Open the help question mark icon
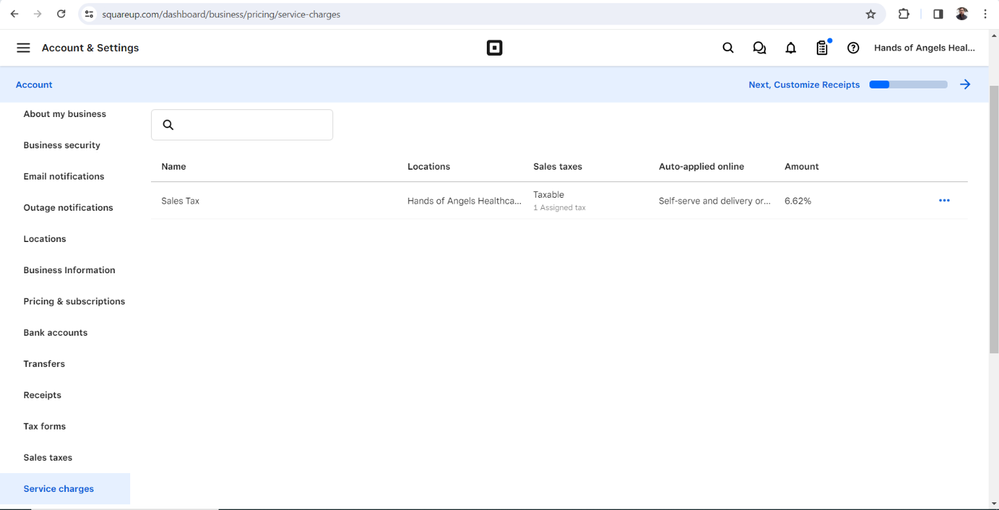The height and width of the screenshot is (510, 999). 853,48
